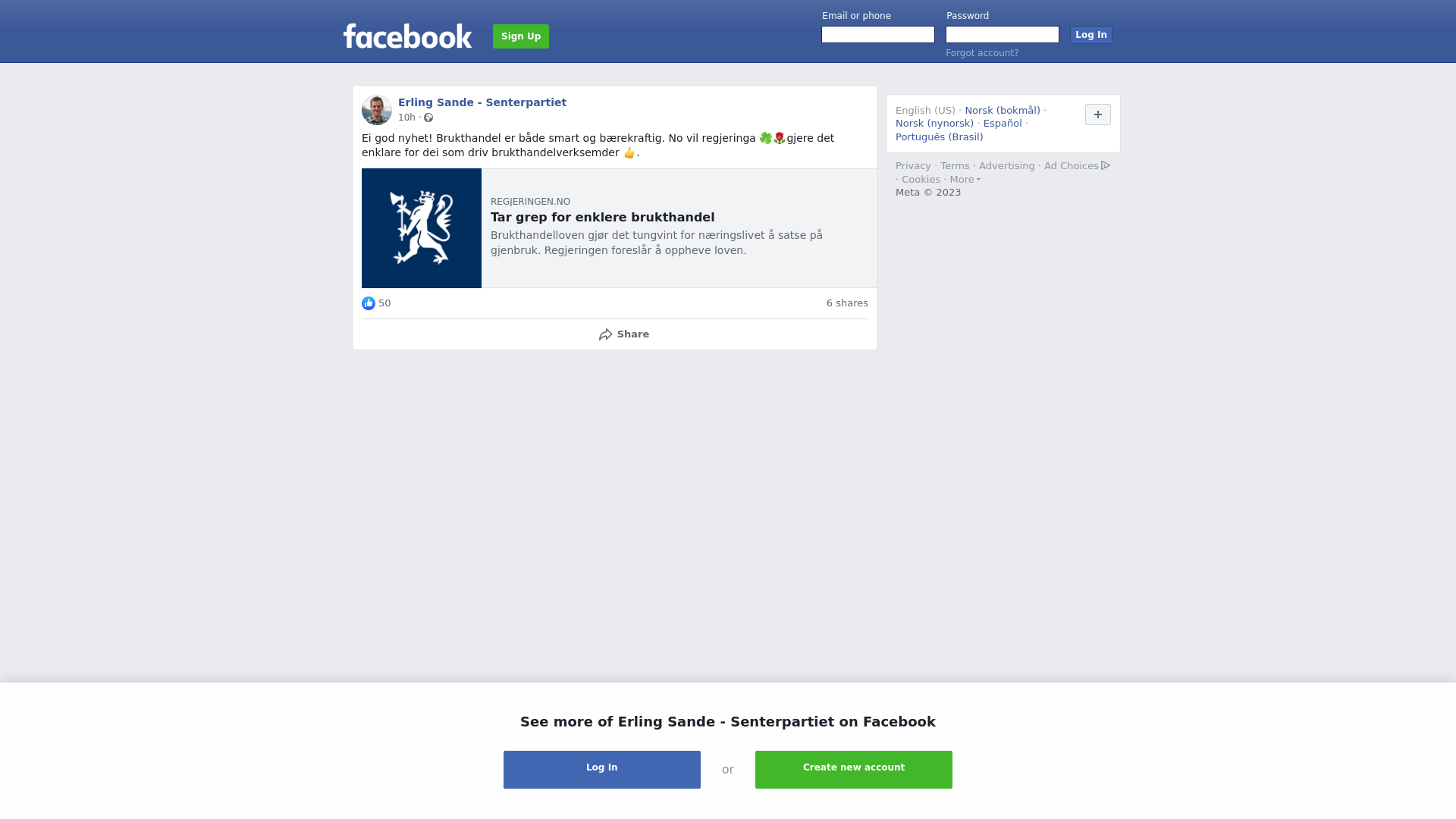Click the green Sign Up button
The width and height of the screenshot is (1456, 819).
[521, 36]
